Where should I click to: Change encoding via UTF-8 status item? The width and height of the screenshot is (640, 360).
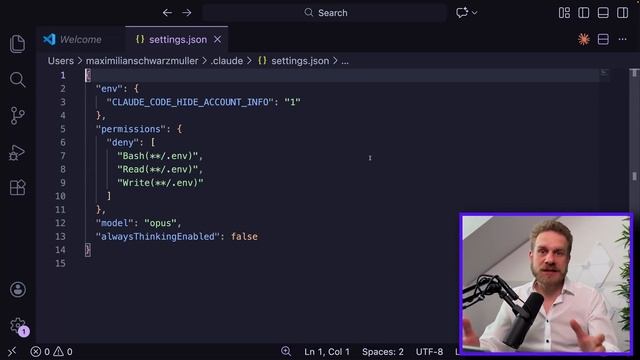(x=429, y=351)
